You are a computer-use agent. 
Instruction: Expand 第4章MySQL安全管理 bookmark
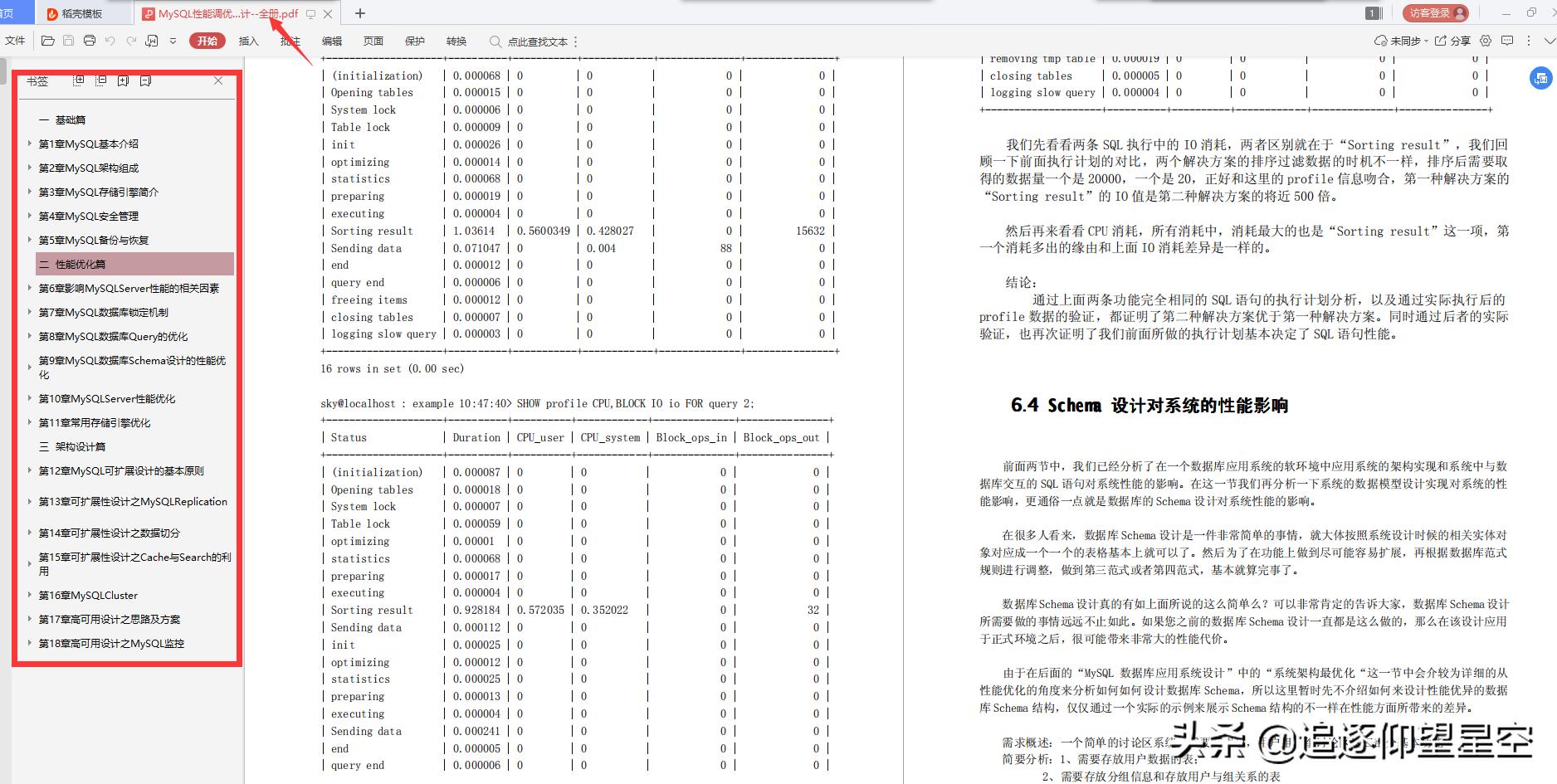pyautogui.click(x=29, y=216)
